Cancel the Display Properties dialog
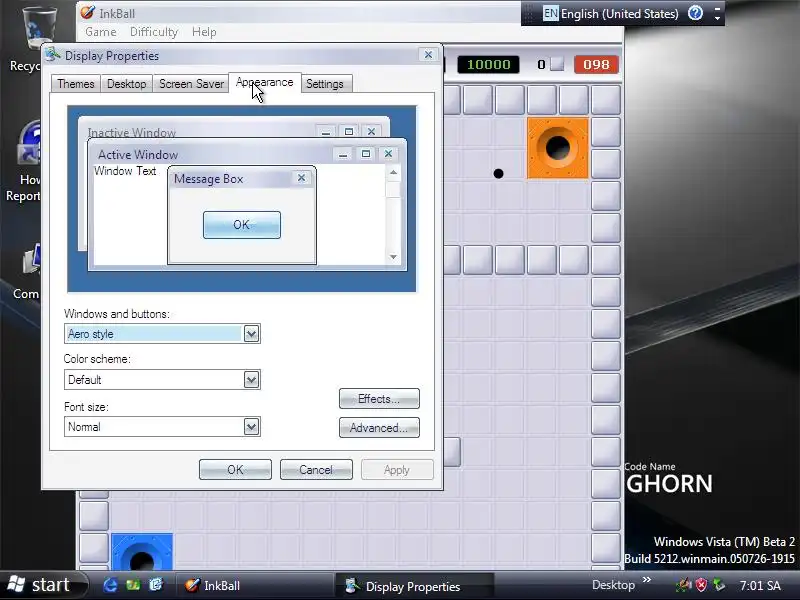The height and width of the screenshot is (600, 800). point(316,470)
